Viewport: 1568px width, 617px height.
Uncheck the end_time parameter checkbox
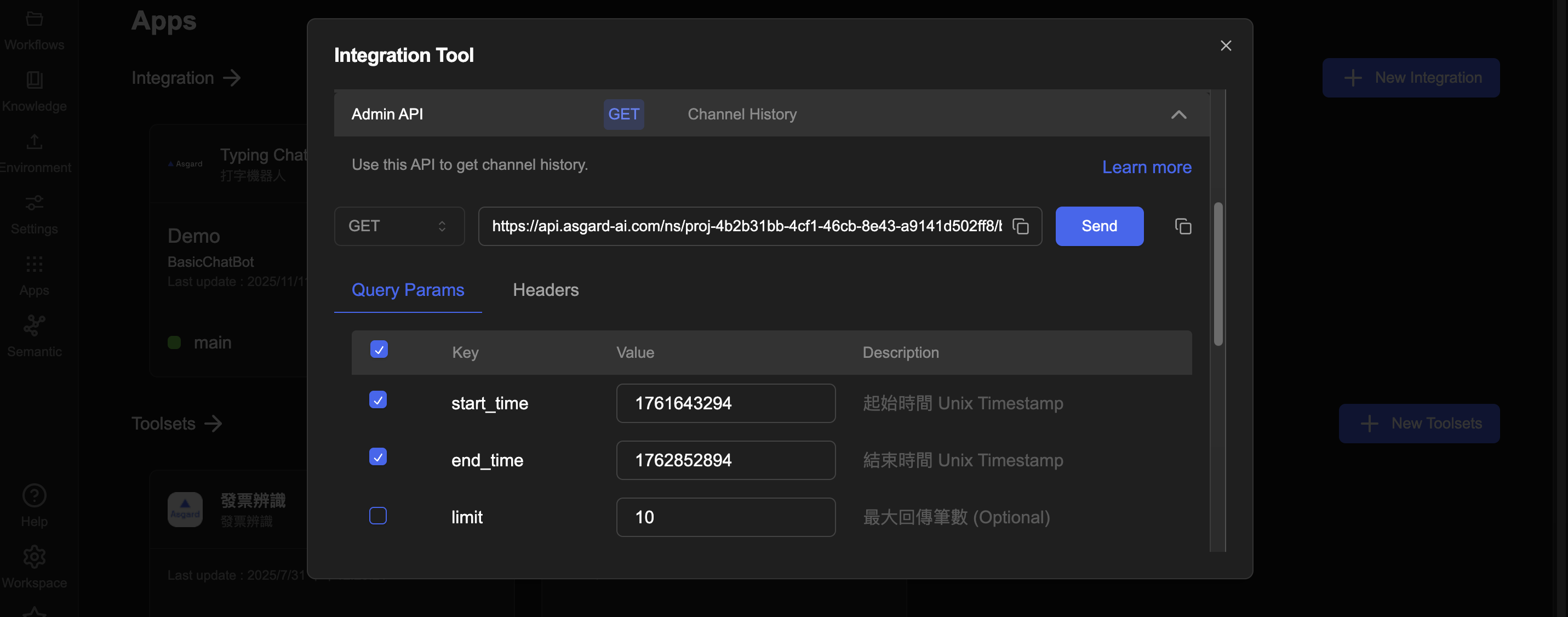coord(378,457)
